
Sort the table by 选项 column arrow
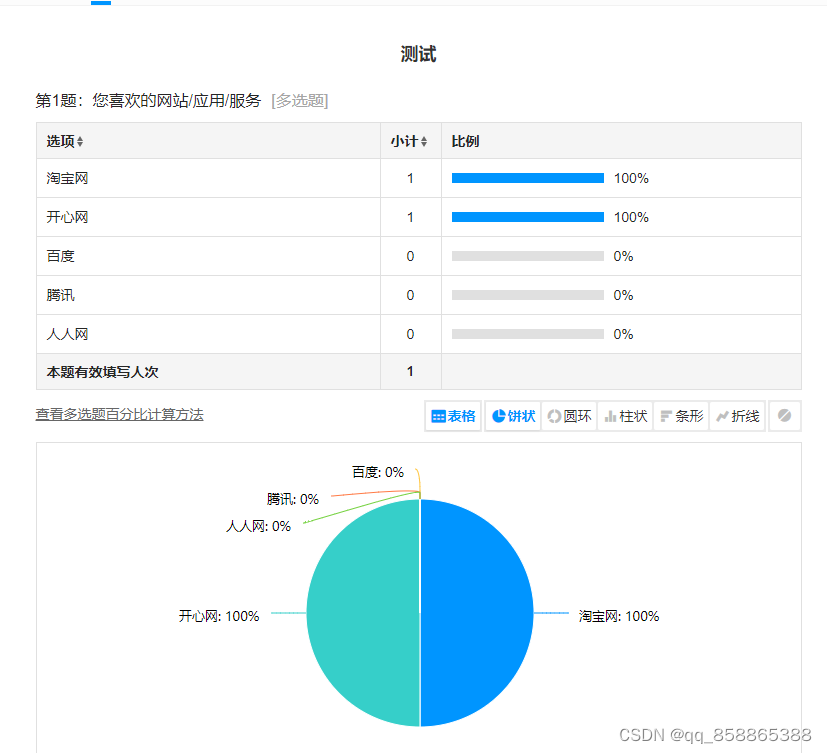tap(80, 141)
